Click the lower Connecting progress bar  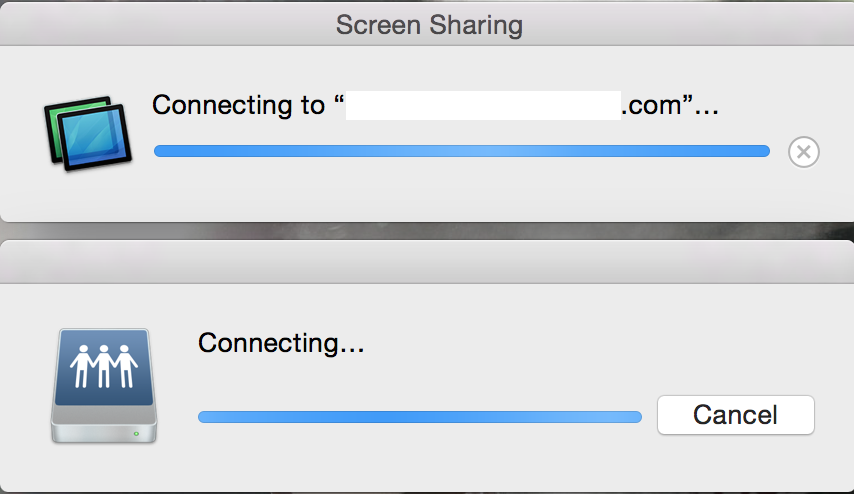[420, 417]
